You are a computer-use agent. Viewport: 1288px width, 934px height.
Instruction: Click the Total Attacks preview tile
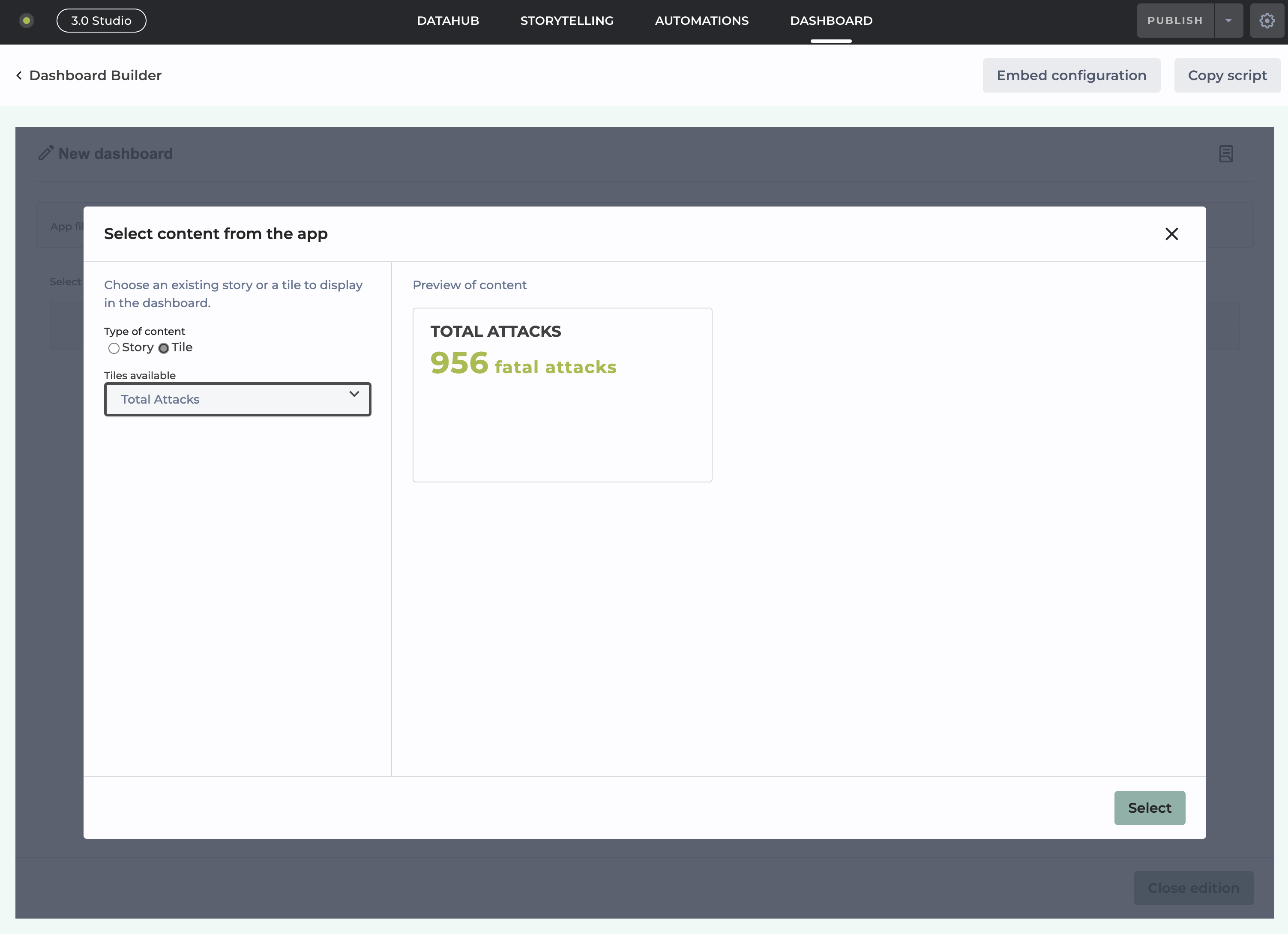[562, 395]
